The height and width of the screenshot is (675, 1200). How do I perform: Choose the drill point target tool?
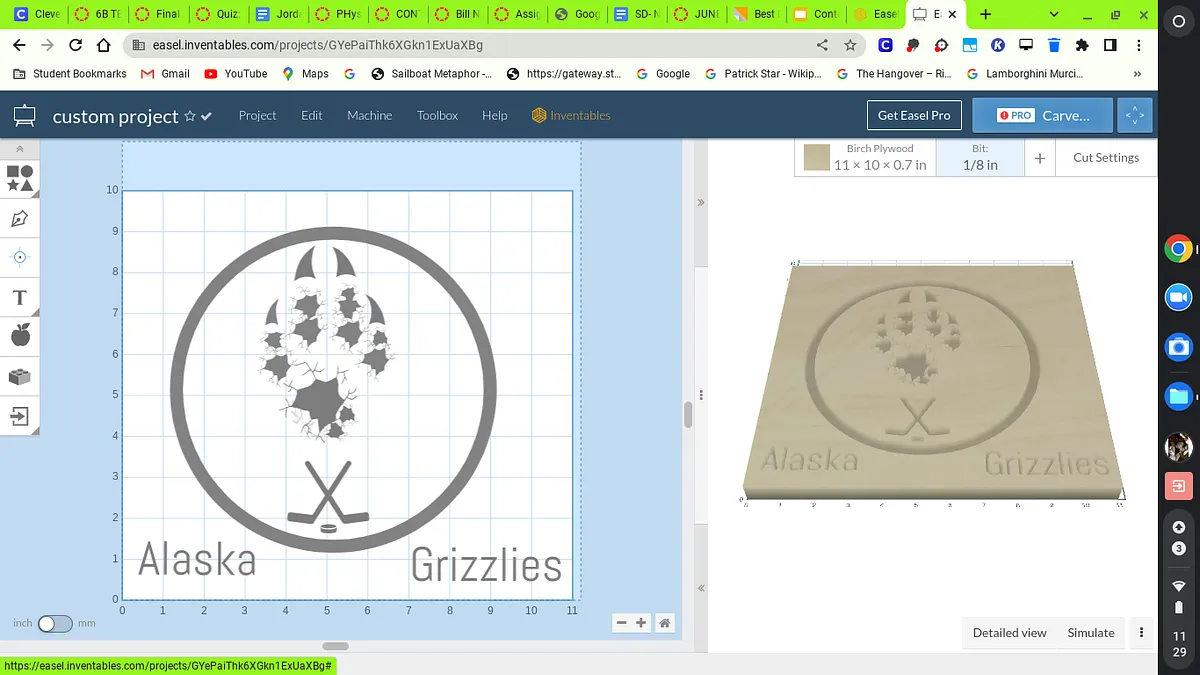(20, 257)
